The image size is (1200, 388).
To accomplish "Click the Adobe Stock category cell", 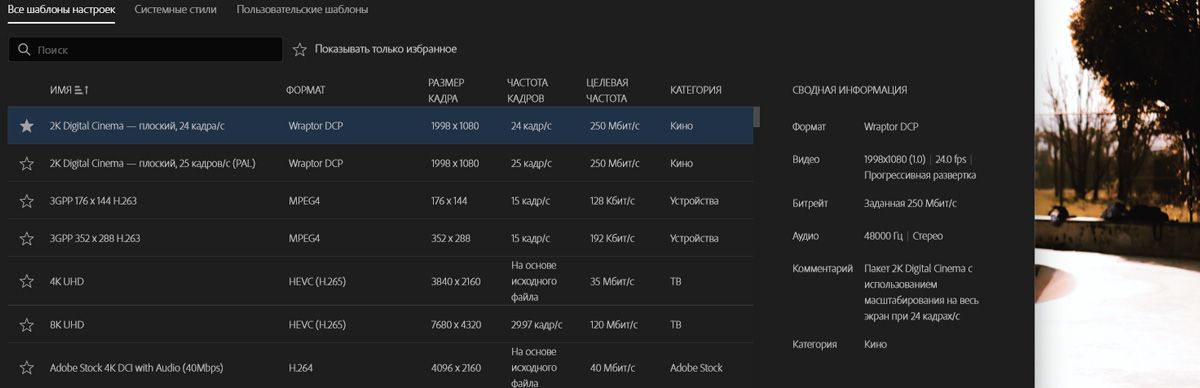I will [696, 368].
